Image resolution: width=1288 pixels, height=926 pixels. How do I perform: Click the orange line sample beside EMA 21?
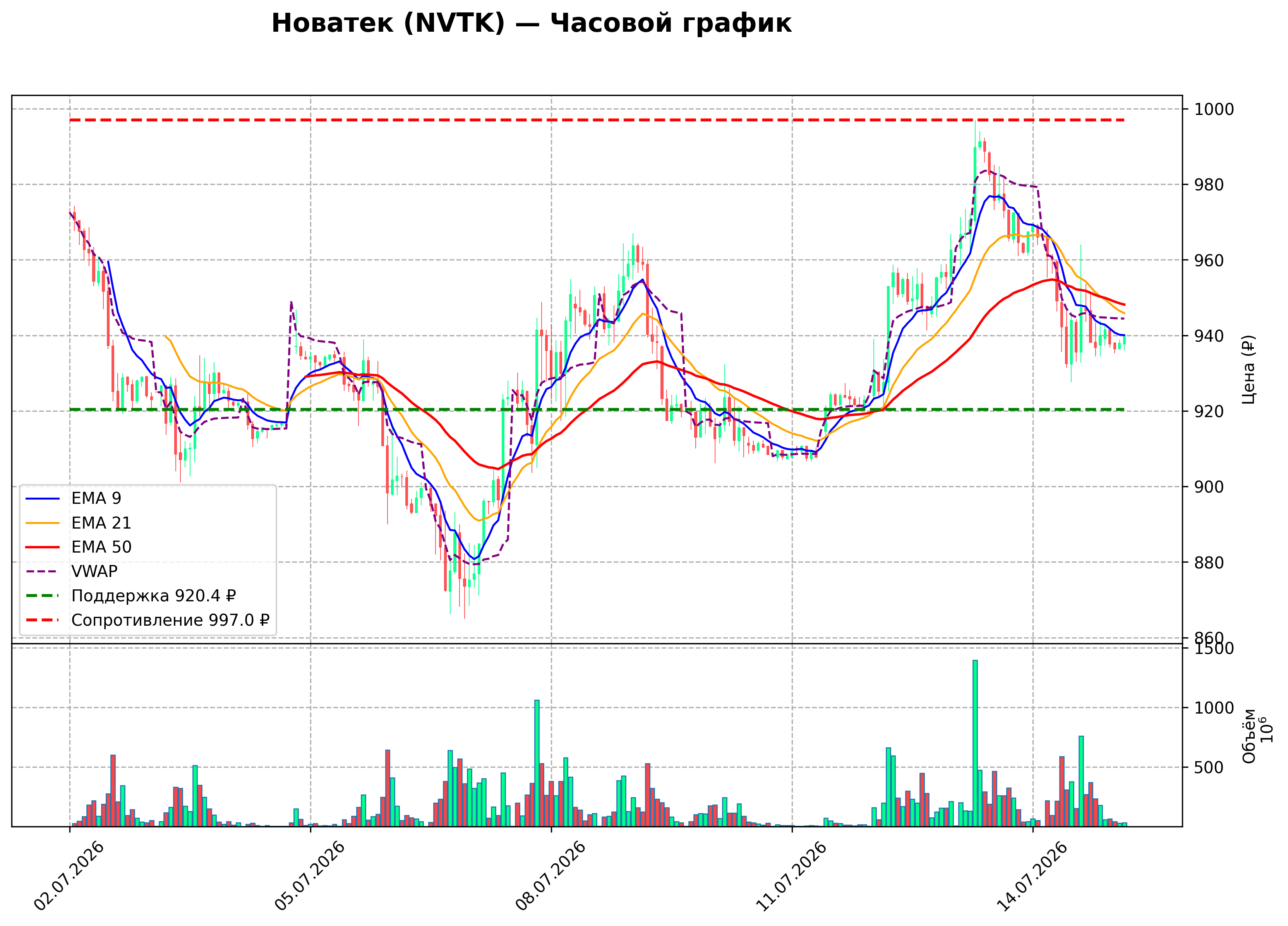(x=43, y=523)
